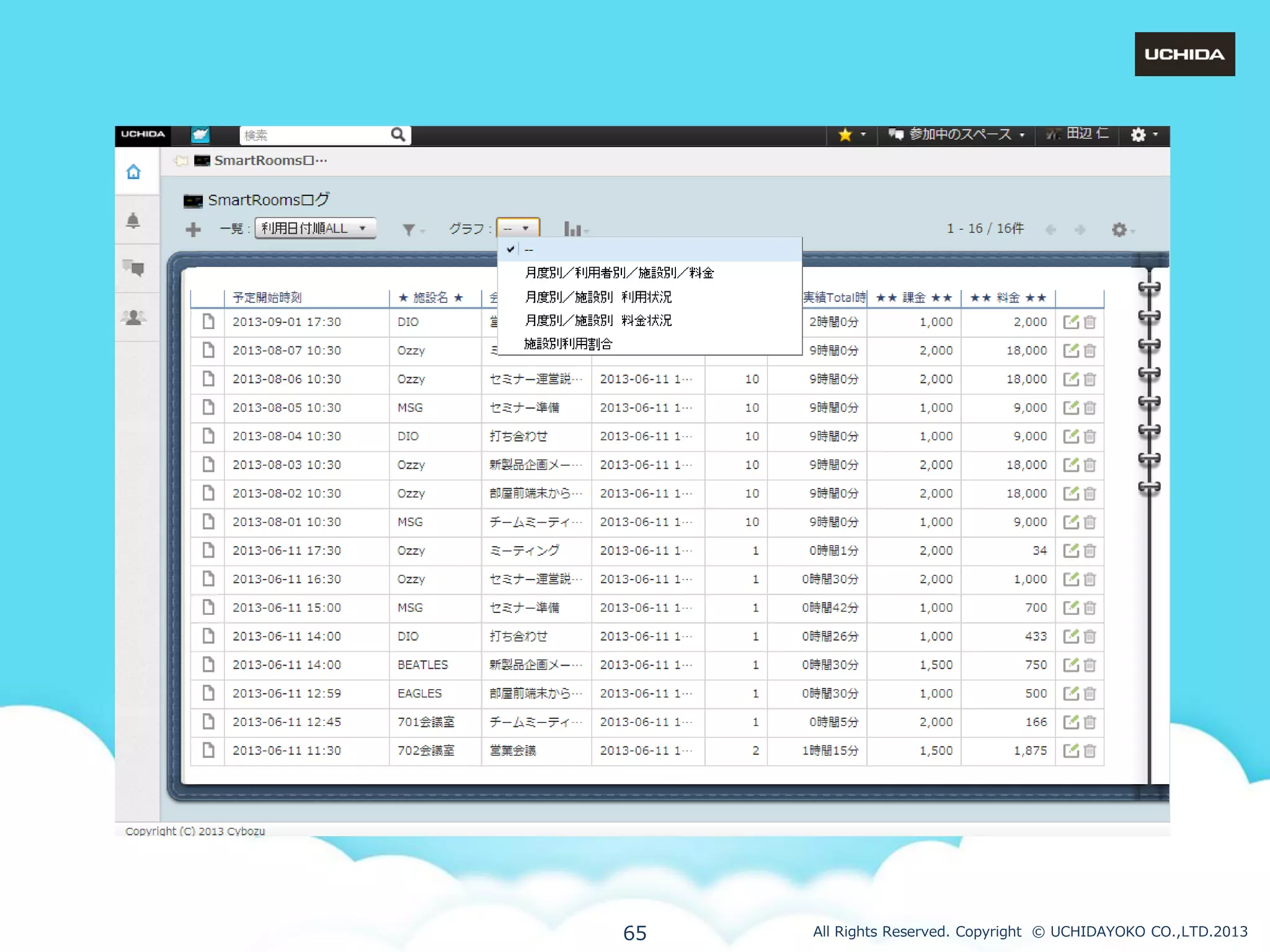This screenshot has height=952, width=1270.
Task: Expand the 利用日付順ALL view dropdown
Action: pos(315,228)
